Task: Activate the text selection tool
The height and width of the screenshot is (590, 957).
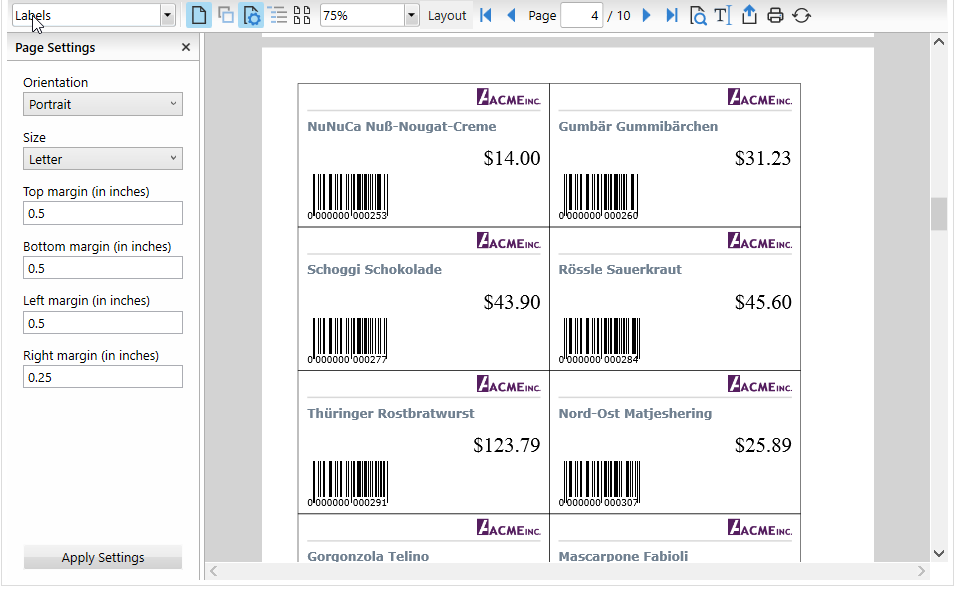Action: tap(723, 15)
